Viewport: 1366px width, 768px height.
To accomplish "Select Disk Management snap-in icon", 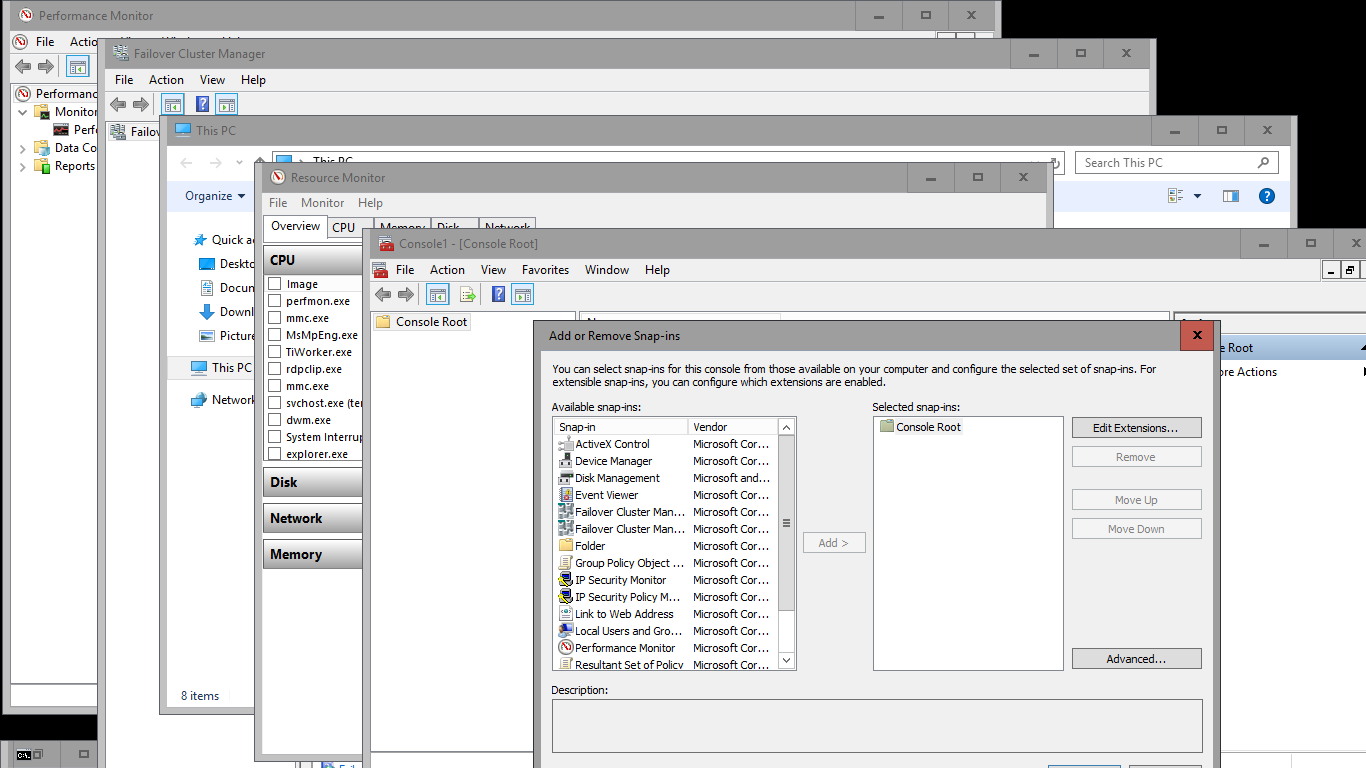I will click(x=566, y=478).
